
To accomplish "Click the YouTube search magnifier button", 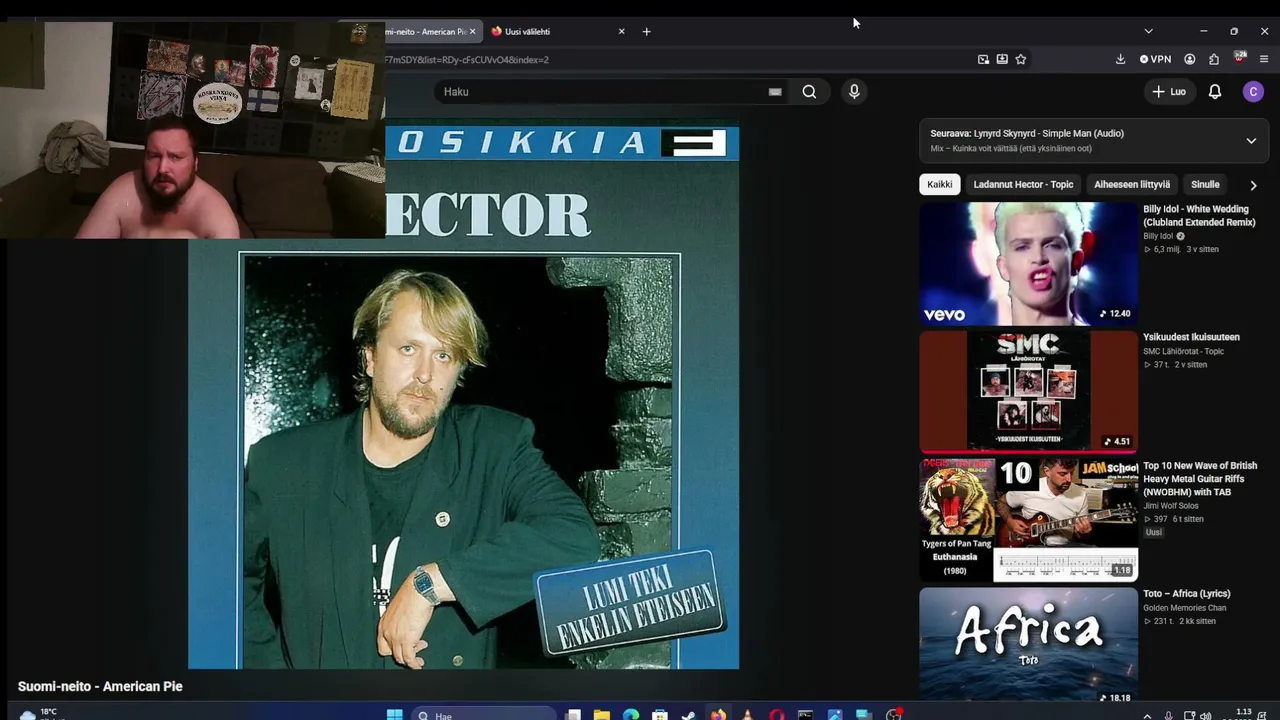I will (x=809, y=92).
